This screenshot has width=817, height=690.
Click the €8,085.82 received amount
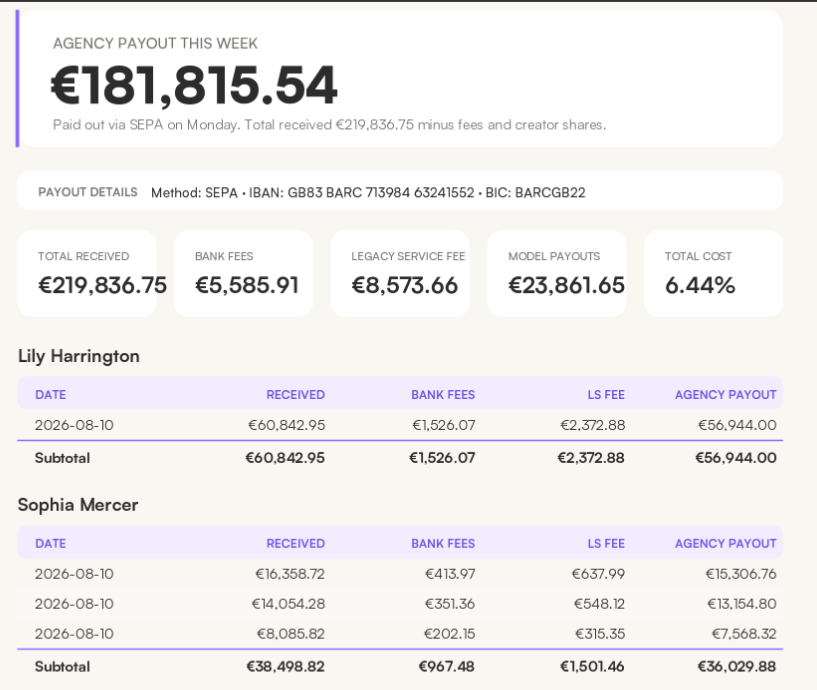pos(291,634)
